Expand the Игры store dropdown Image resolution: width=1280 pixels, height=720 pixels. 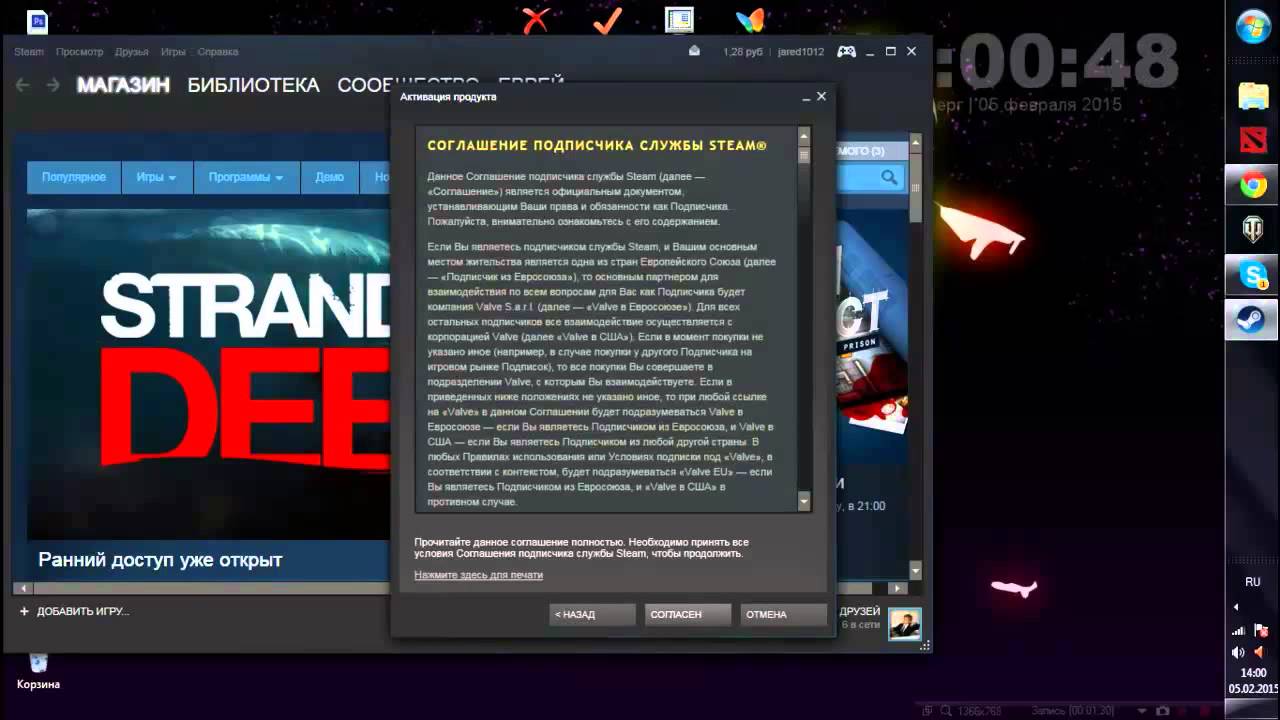pos(156,177)
